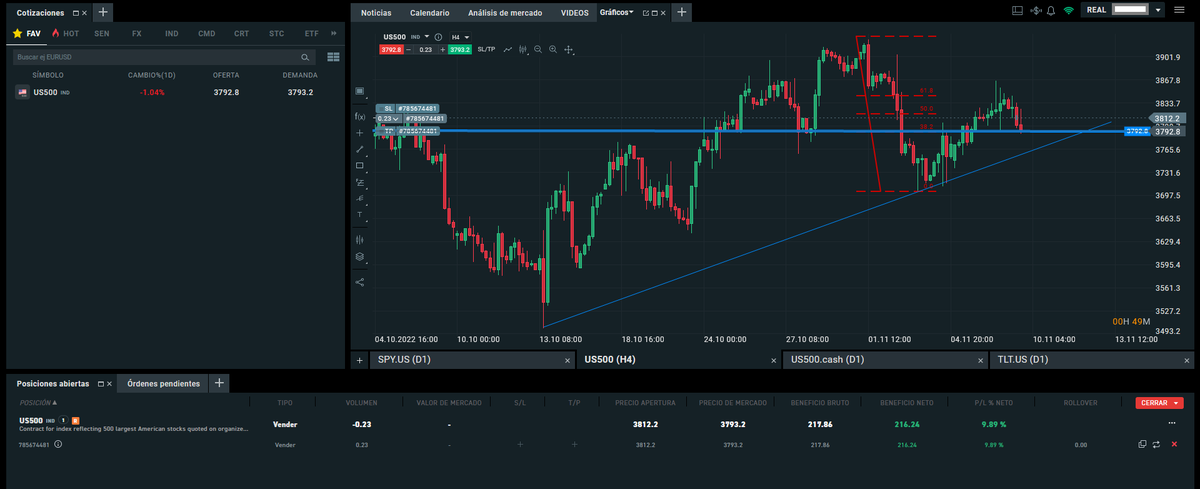Sort positions by POSICIÓN column arrow
Image resolution: width=1200 pixels, height=489 pixels.
point(56,402)
